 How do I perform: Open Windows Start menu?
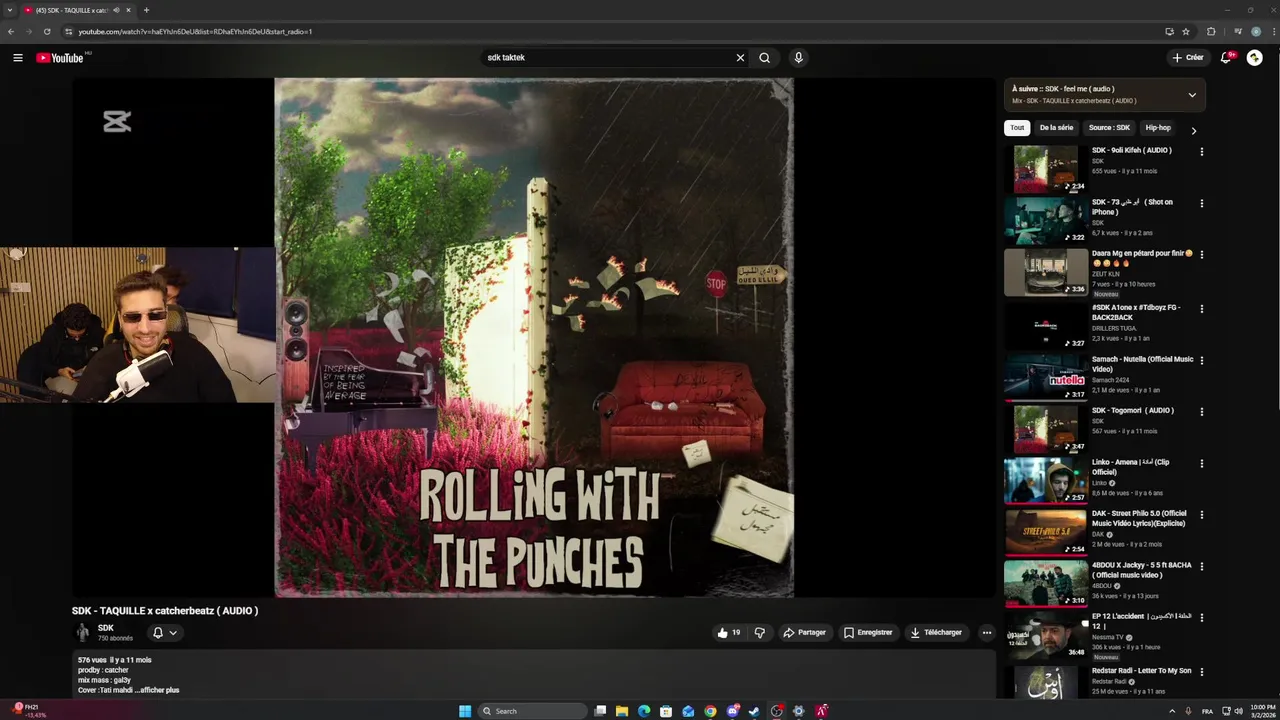tap(465, 711)
